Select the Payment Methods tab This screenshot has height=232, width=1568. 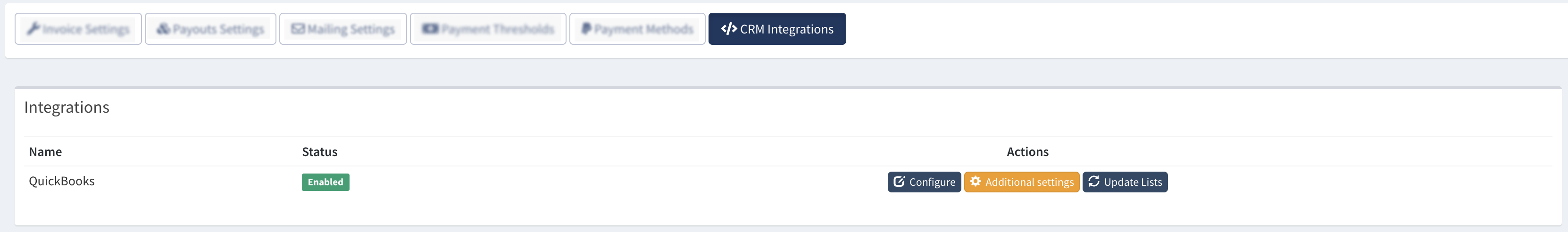click(x=643, y=29)
